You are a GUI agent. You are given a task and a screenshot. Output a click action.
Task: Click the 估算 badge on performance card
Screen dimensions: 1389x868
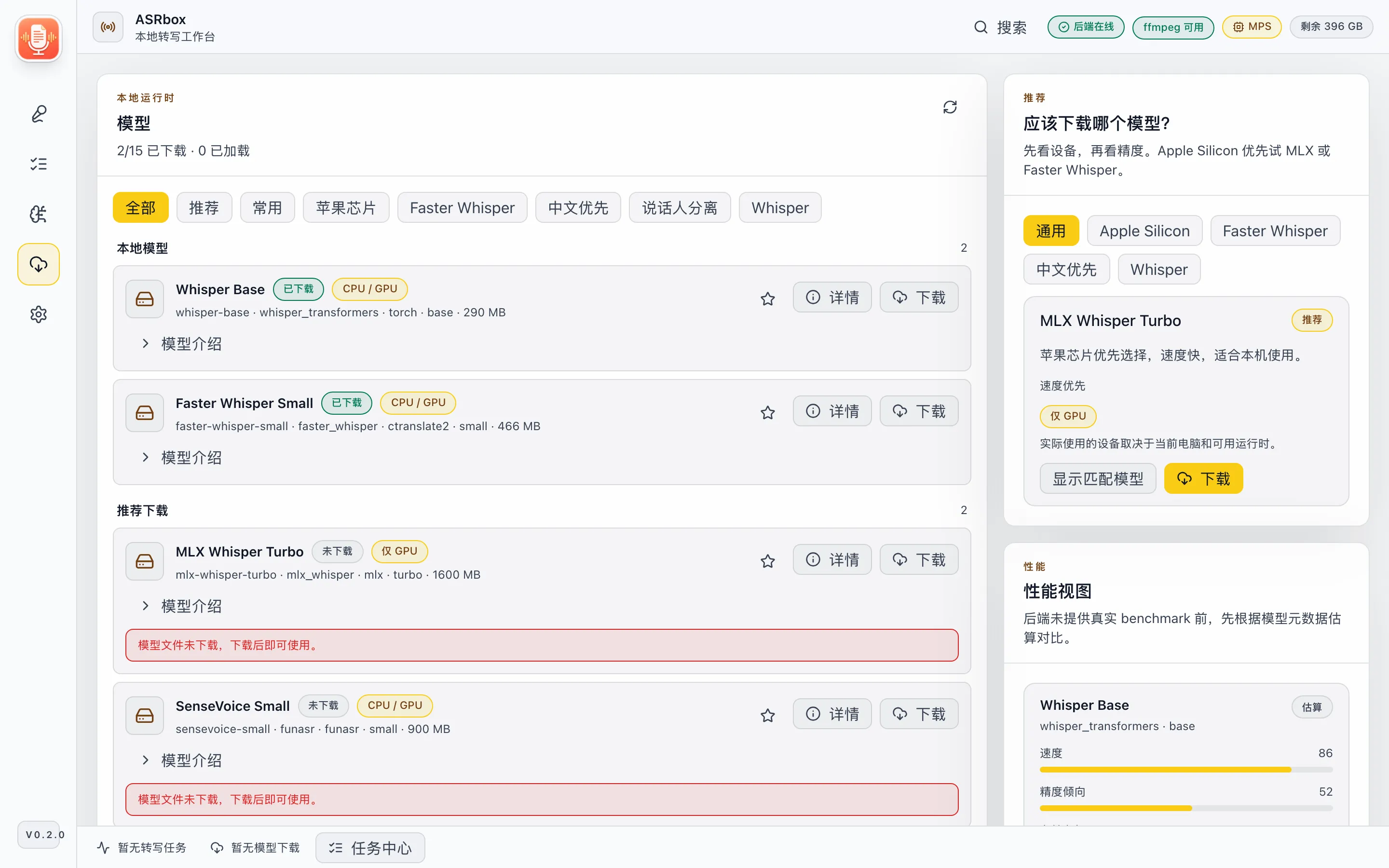(x=1312, y=707)
